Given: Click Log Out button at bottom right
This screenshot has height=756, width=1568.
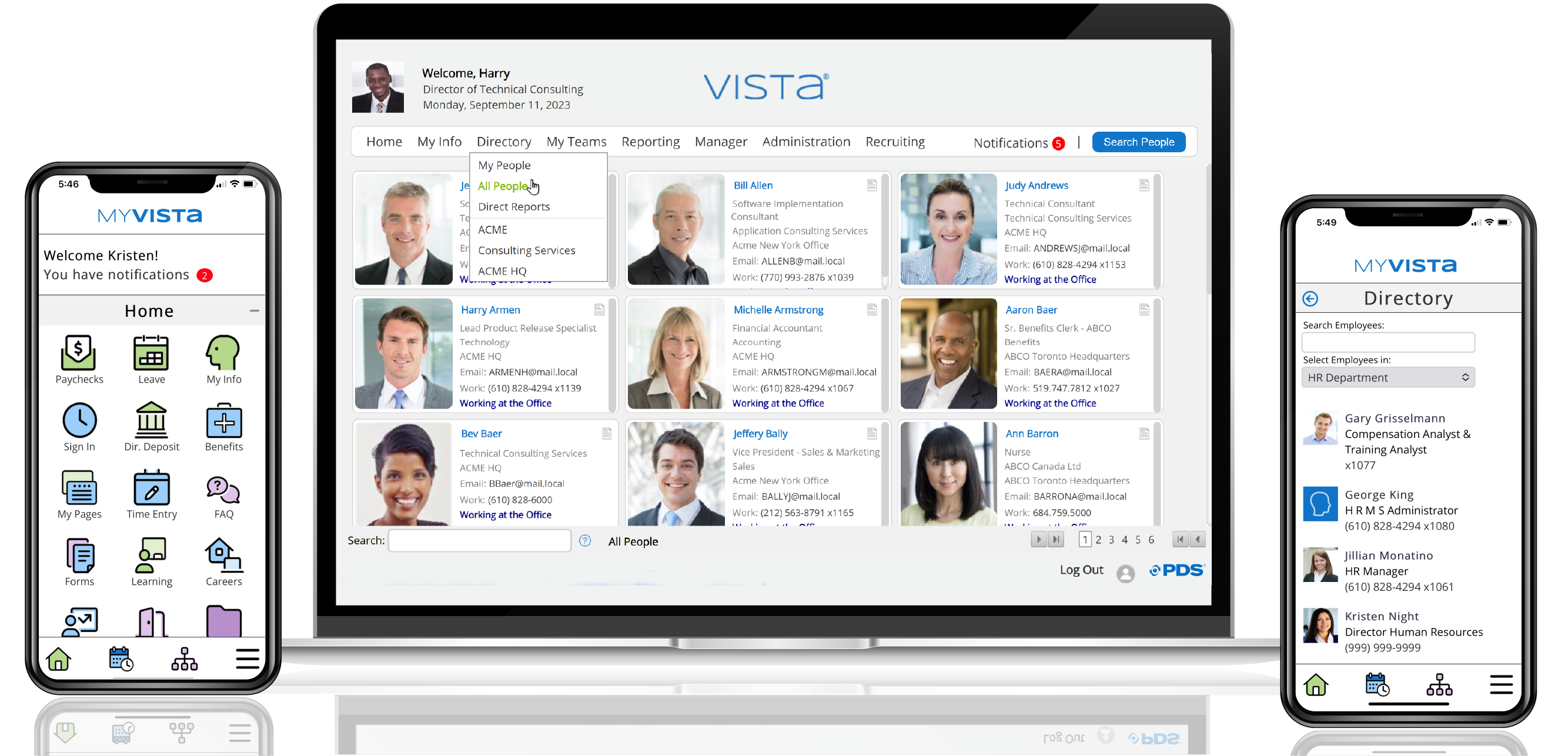Looking at the screenshot, I should click(x=1080, y=569).
